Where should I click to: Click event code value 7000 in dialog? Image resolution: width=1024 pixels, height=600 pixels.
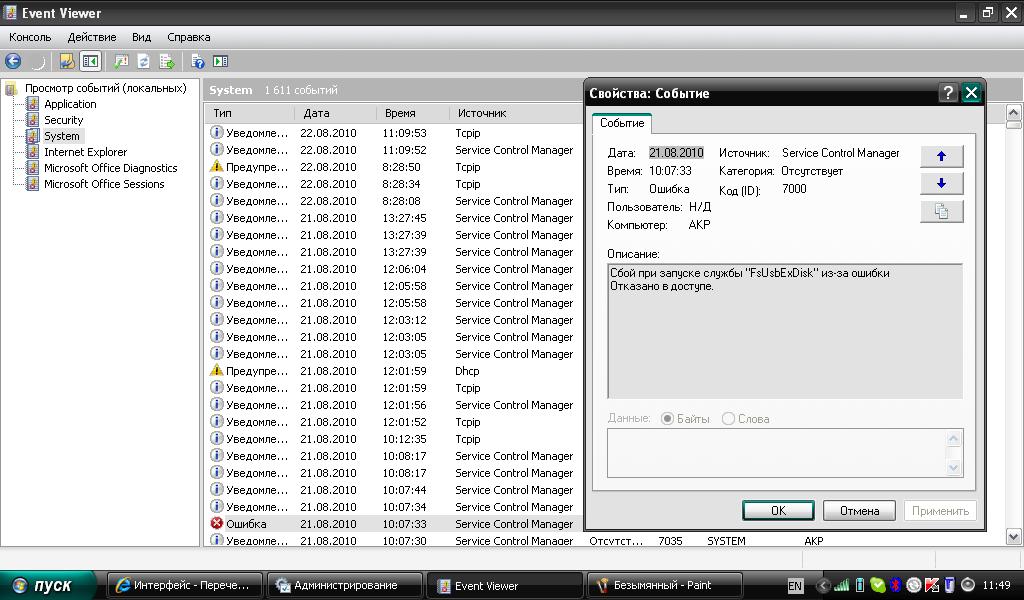[x=794, y=189]
